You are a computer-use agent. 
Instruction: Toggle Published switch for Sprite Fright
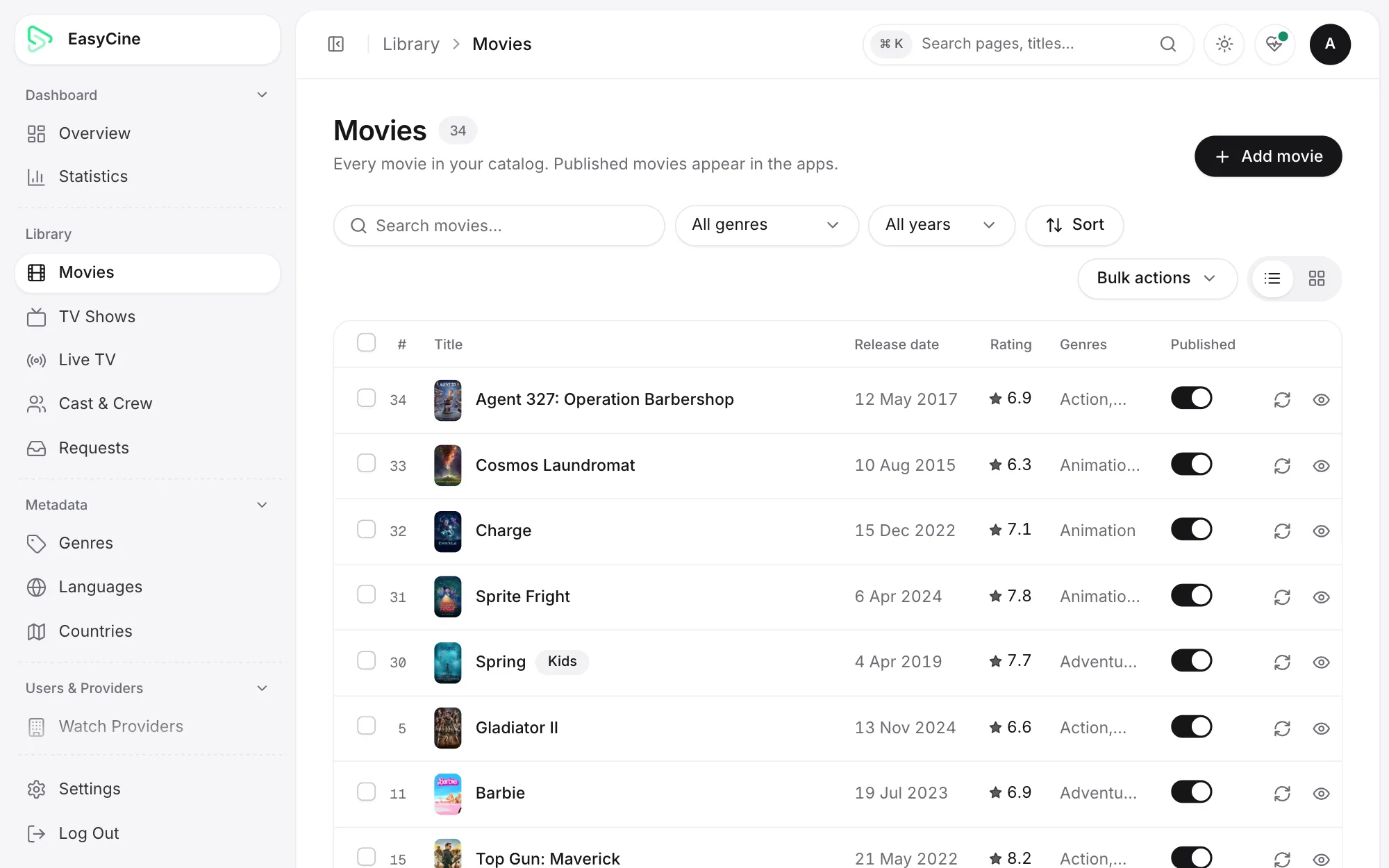(x=1191, y=595)
